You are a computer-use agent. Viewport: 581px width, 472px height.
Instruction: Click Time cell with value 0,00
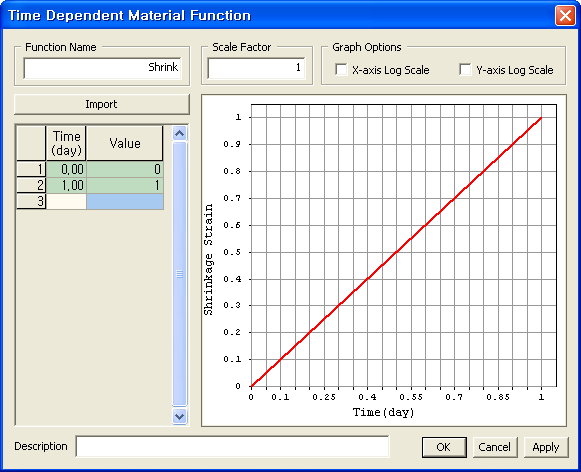coord(66,169)
